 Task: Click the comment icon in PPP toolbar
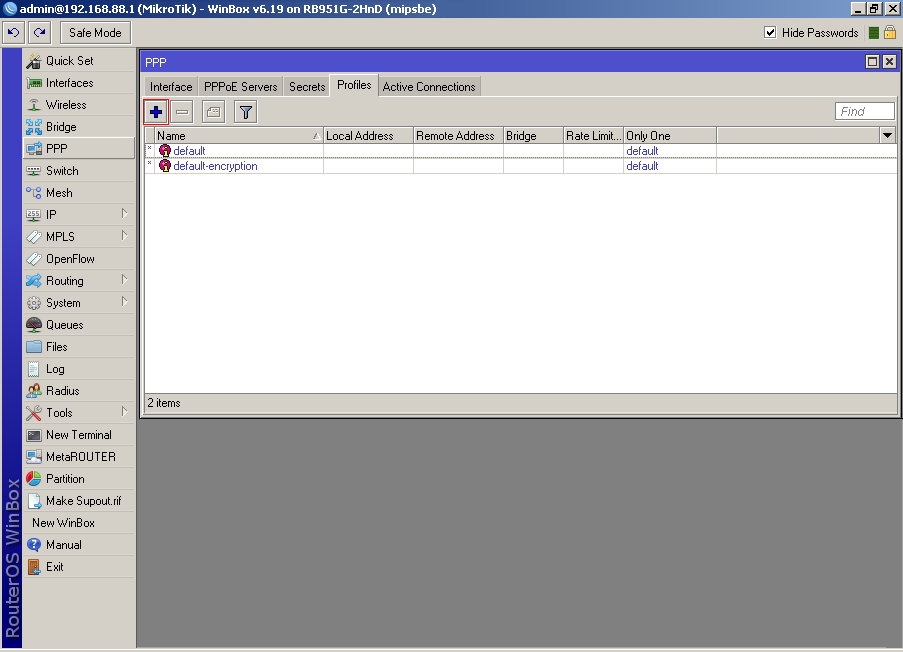[x=214, y=112]
